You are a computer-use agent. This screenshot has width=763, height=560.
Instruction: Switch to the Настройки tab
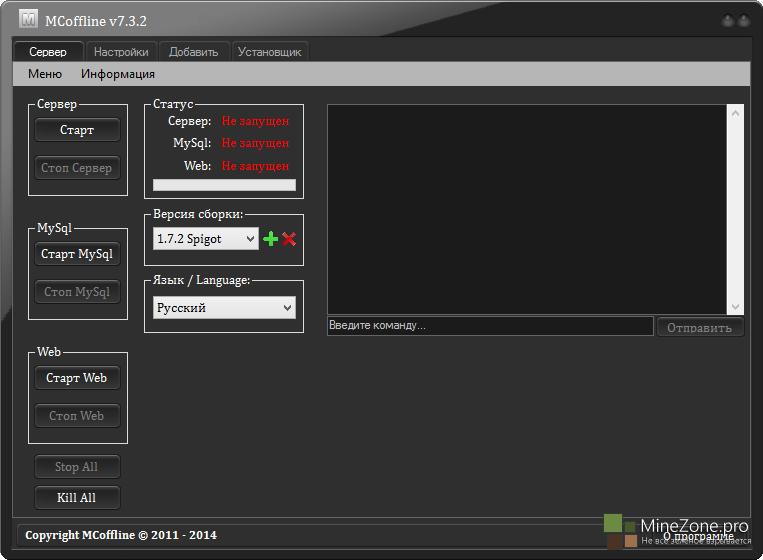[121, 52]
